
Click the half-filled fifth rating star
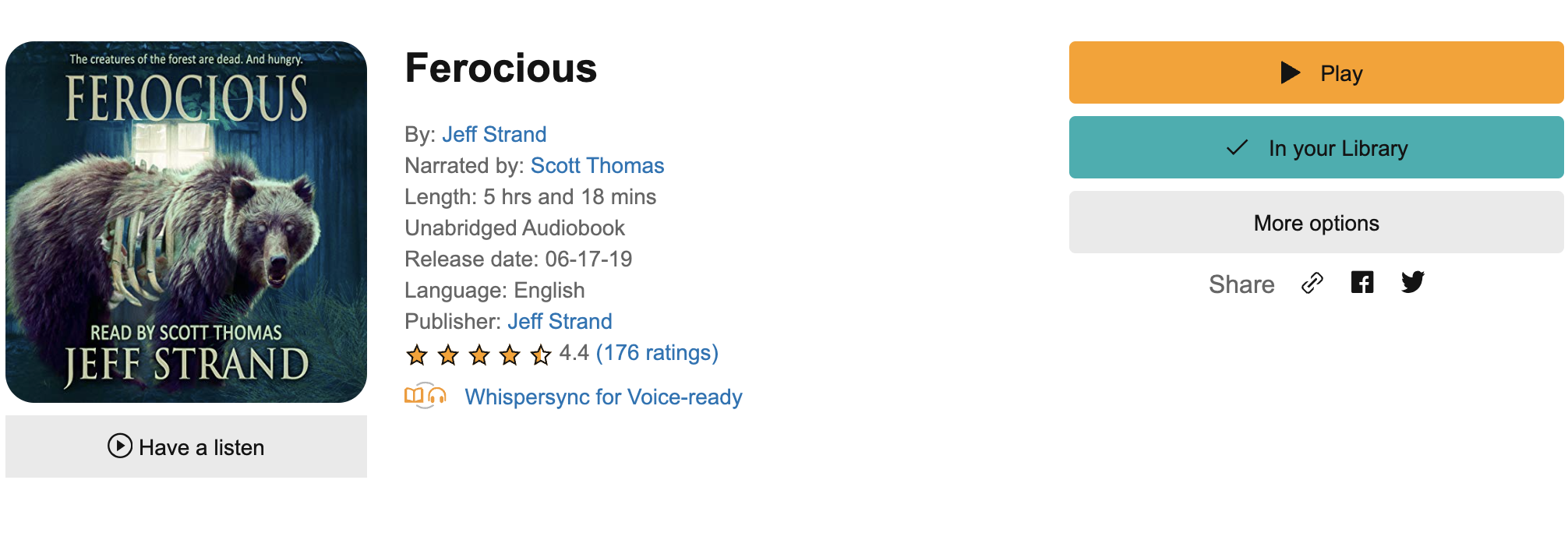[541, 355]
